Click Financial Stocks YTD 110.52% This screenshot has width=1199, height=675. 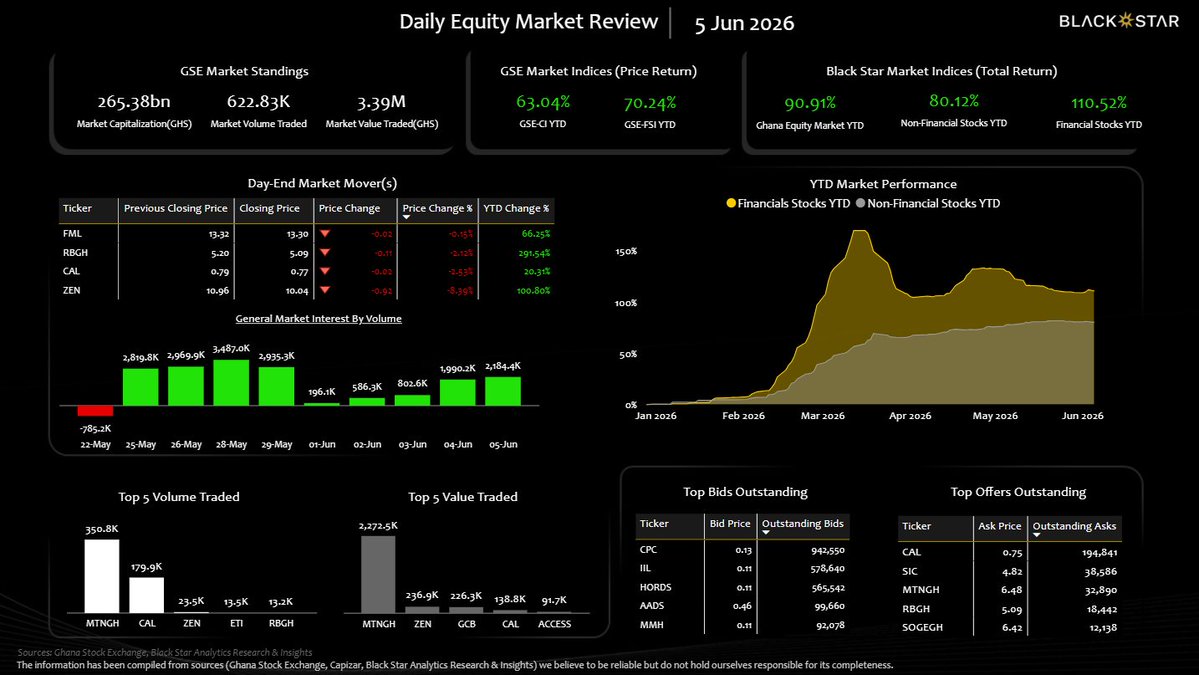point(1099,103)
